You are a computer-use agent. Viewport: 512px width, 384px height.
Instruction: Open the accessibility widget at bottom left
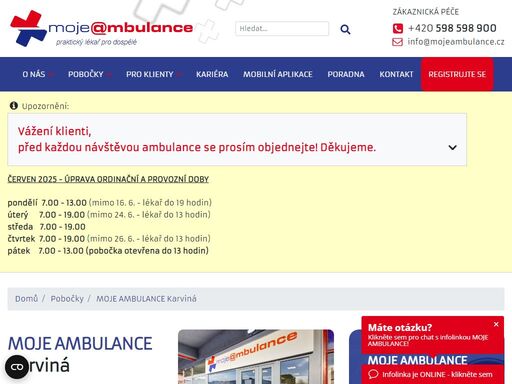point(17,367)
